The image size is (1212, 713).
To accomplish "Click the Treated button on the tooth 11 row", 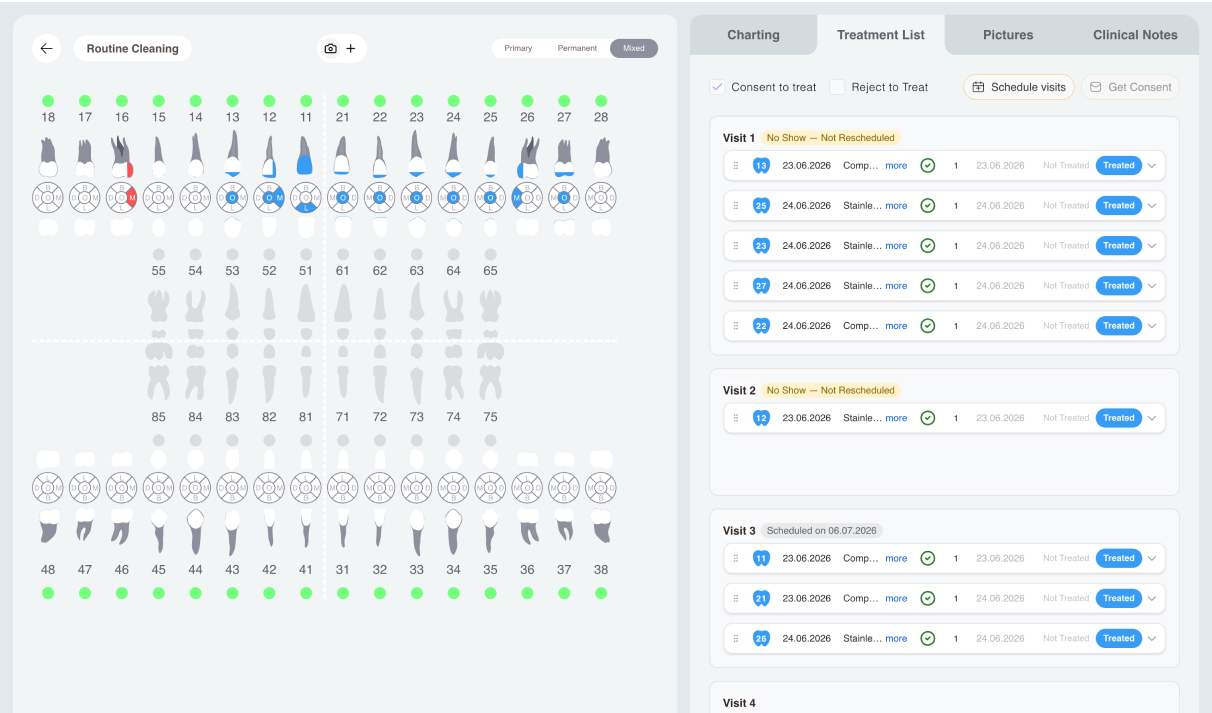I will pos(1119,558).
